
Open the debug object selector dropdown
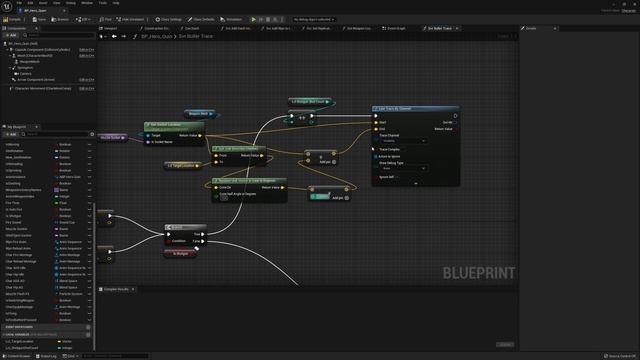click(x=313, y=19)
